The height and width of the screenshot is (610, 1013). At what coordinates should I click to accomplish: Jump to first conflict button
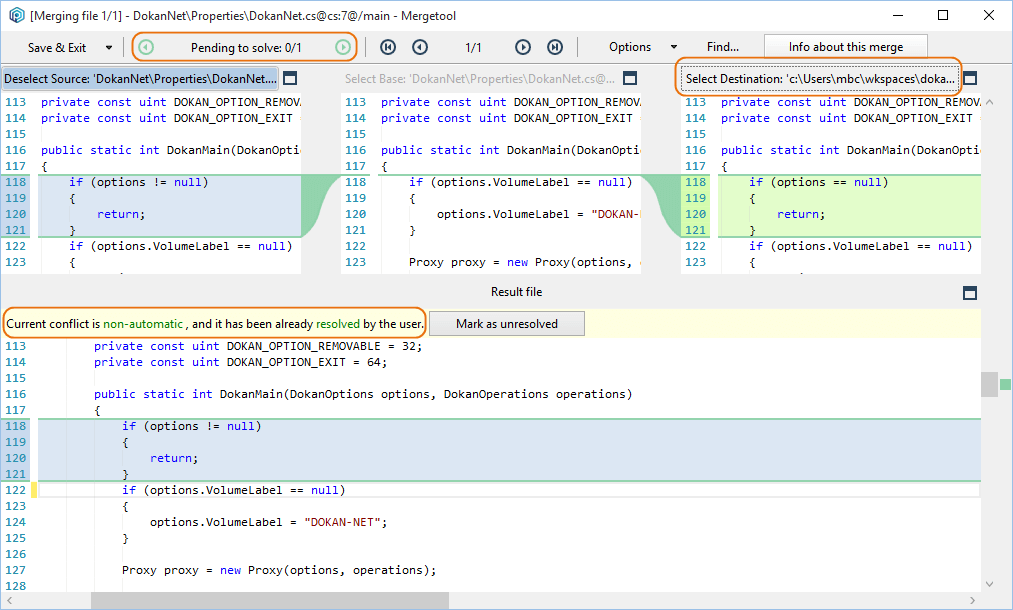click(388, 47)
